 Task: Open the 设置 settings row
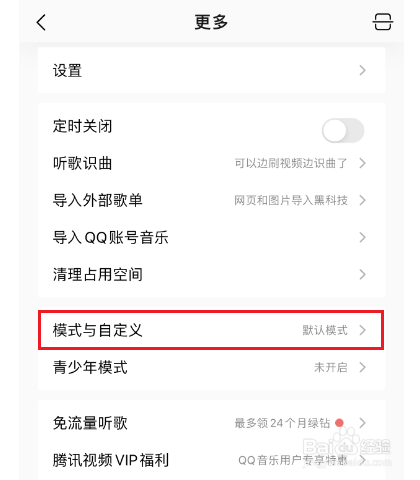(x=211, y=70)
